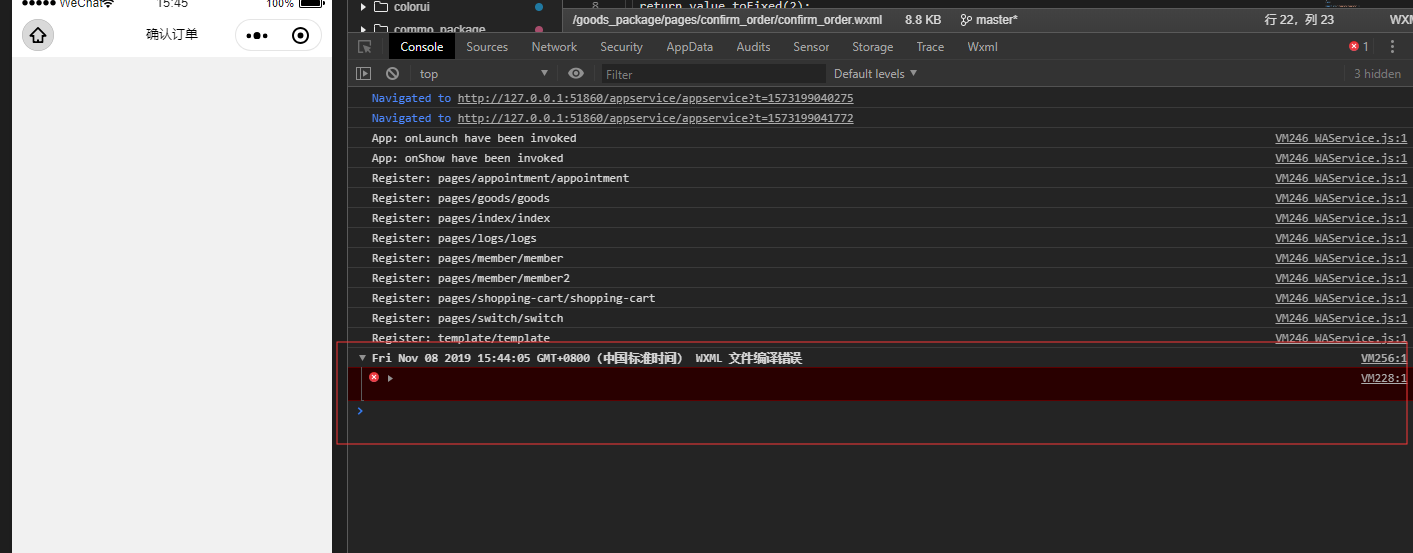Viewport: 1413px width, 553px height.
Task: Open the Default levels dropdown
Action: click(x=875, y=74)
